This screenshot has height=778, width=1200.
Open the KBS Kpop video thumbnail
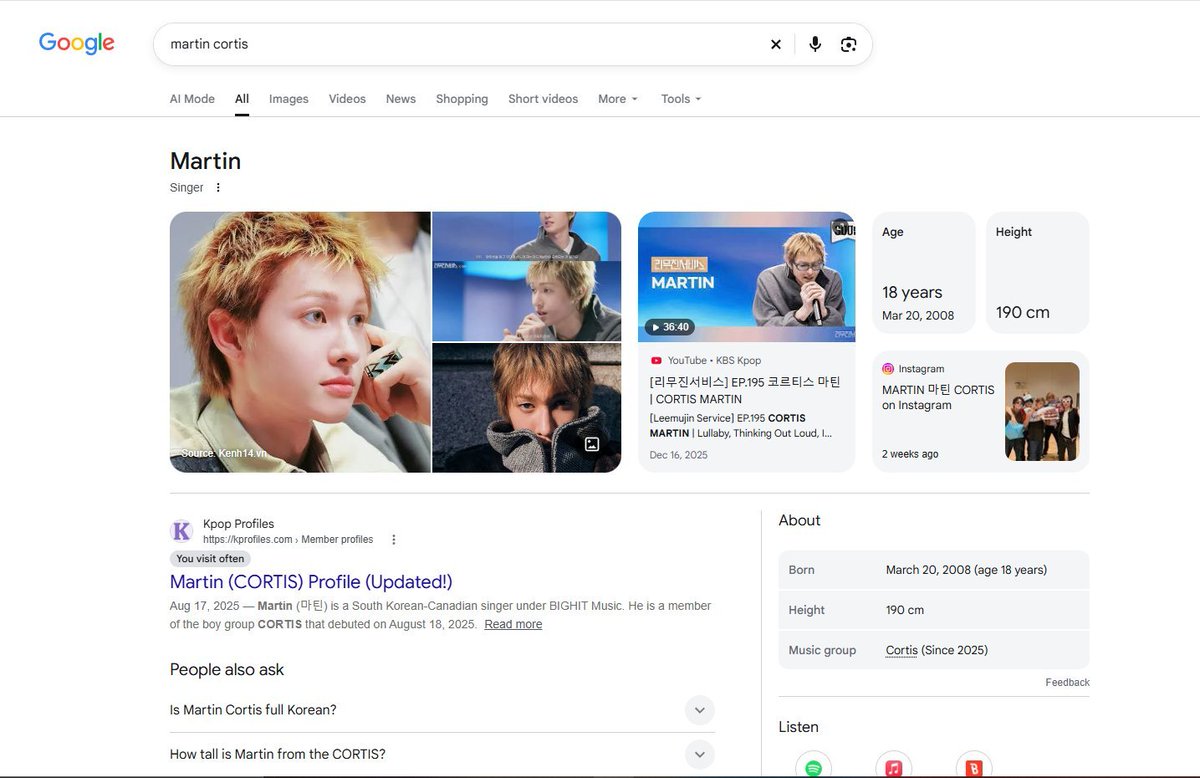[746, 277]
